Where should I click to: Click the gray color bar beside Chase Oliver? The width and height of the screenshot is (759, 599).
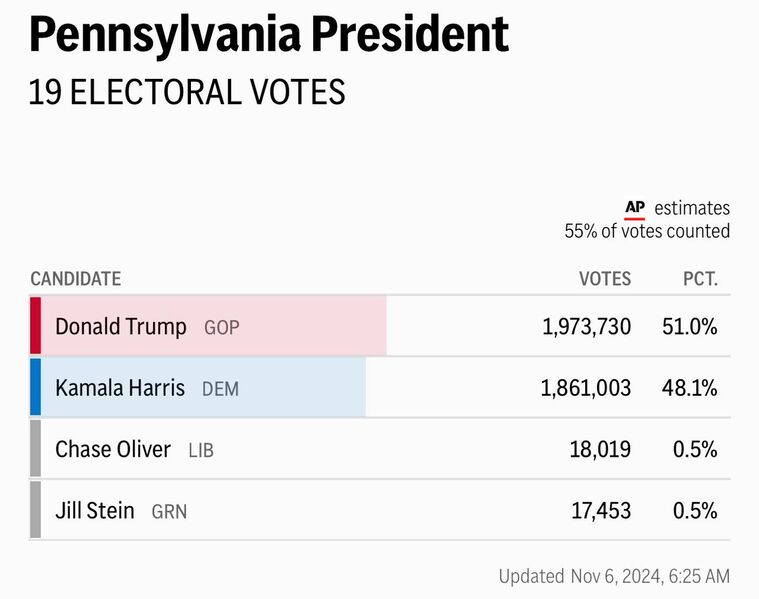tap(35, 449)
